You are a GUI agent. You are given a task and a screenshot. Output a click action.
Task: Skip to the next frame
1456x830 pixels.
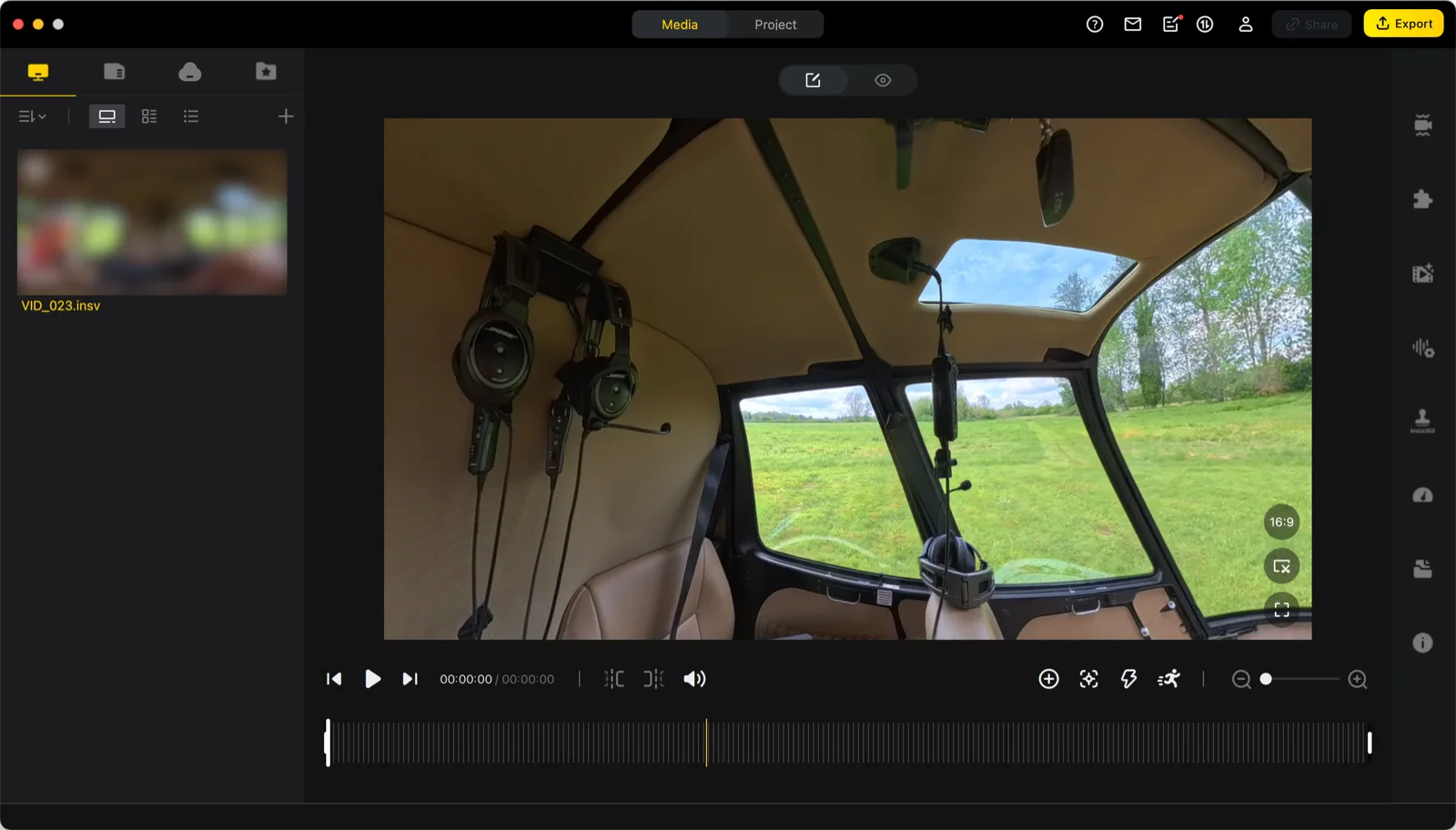coord(410,679)
